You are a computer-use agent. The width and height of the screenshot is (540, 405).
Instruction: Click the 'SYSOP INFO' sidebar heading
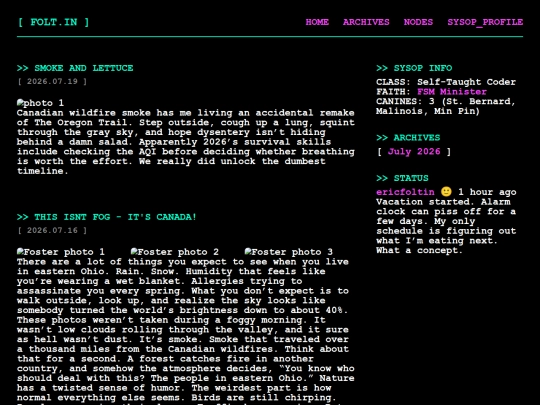(x=414, y=68)
